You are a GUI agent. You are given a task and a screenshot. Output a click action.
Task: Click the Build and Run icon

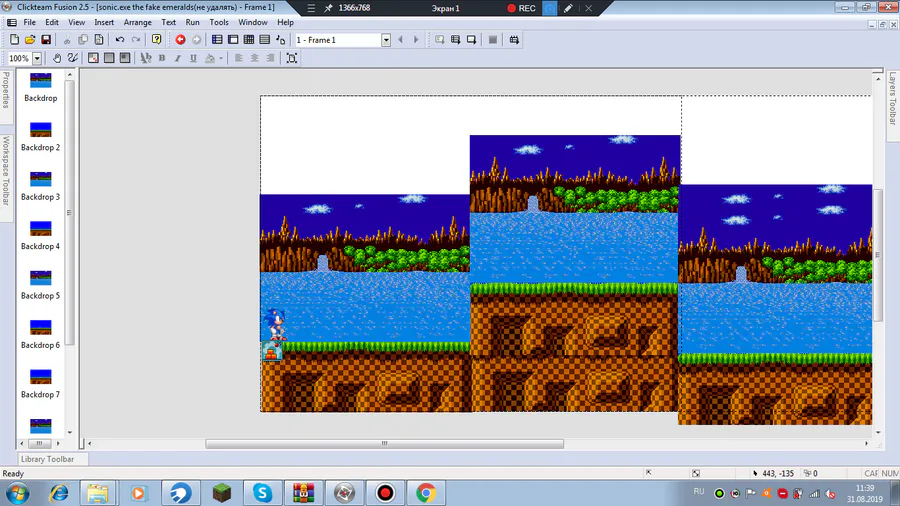[x=514, y=40]
